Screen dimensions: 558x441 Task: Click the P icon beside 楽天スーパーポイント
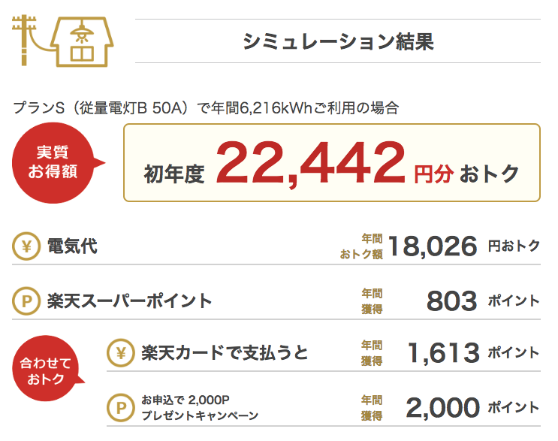26,301
